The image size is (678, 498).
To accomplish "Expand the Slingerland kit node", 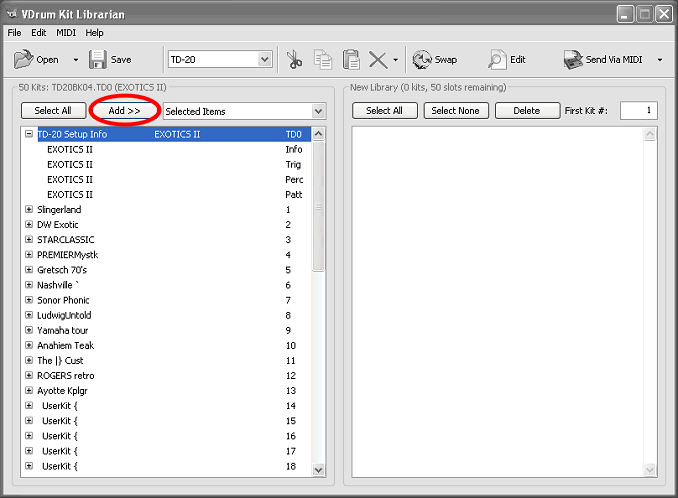I will pyautogui.click(x=29, y=210).
